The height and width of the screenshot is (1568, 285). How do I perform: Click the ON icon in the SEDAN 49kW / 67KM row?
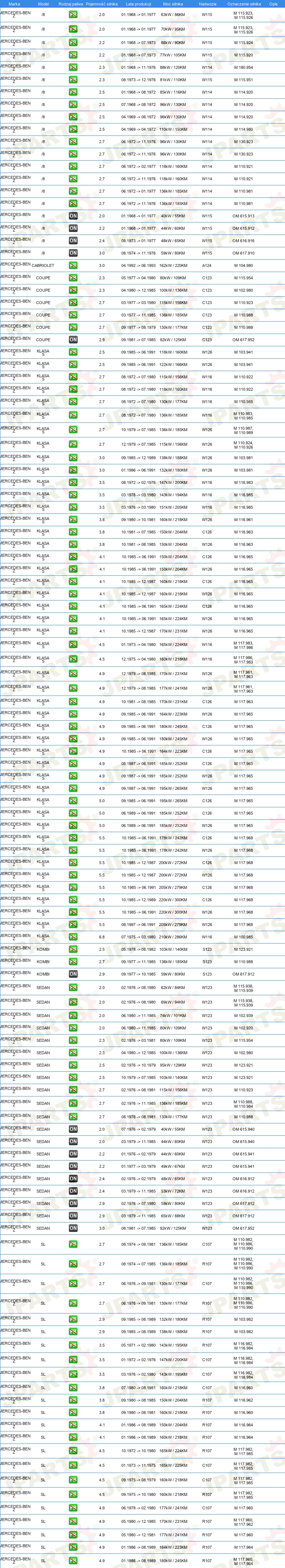(73, 1166)
